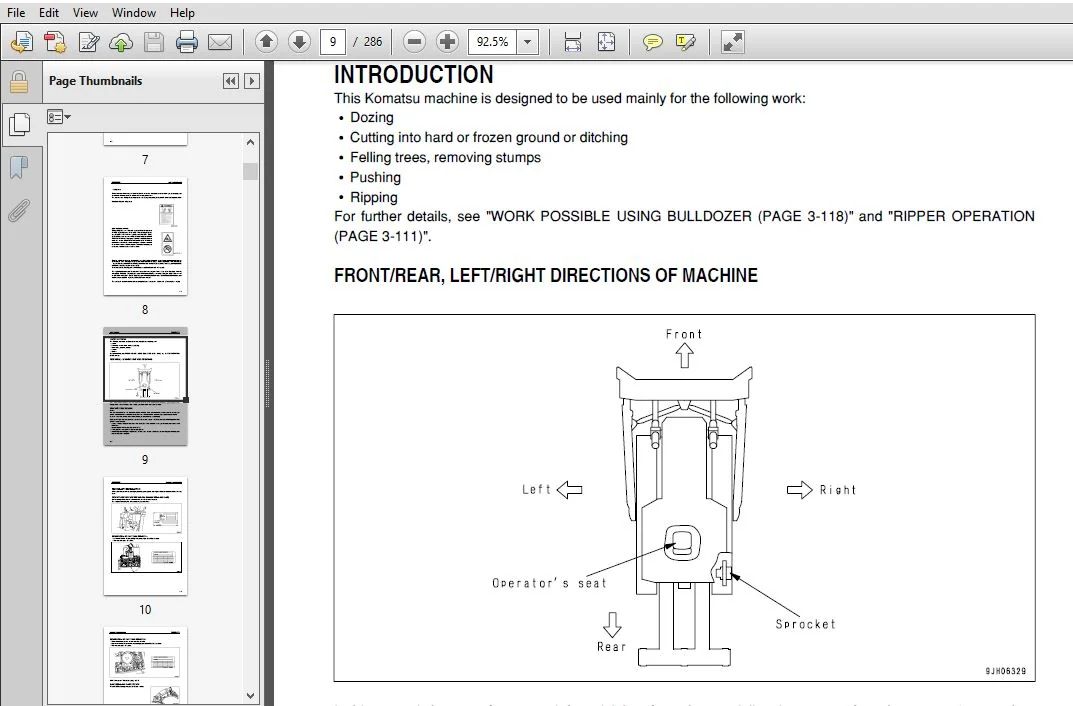Open the thumbnail options dropdown menu
The width and height of the screenshot is (1073, 706).
pos(59,117)
